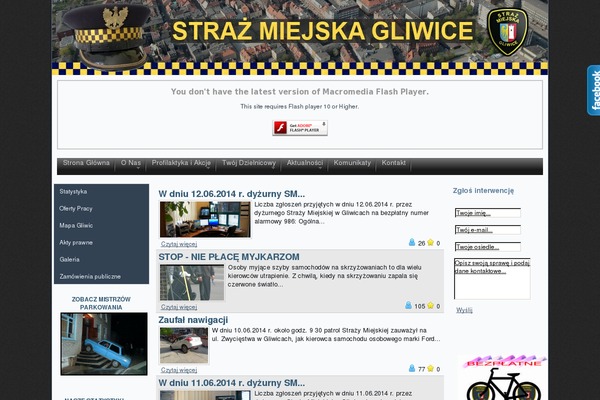Focus the Twój e-mail input field
The image size is (600, 400).
(488, 230)
